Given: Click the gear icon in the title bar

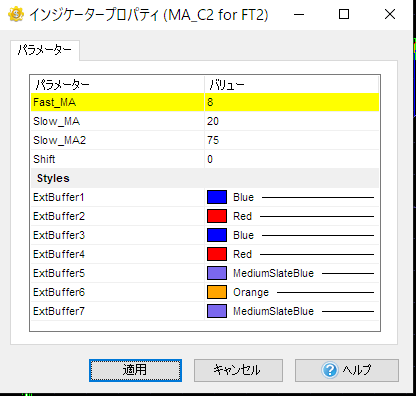Looking at the screenshot, I should (16, 14).
